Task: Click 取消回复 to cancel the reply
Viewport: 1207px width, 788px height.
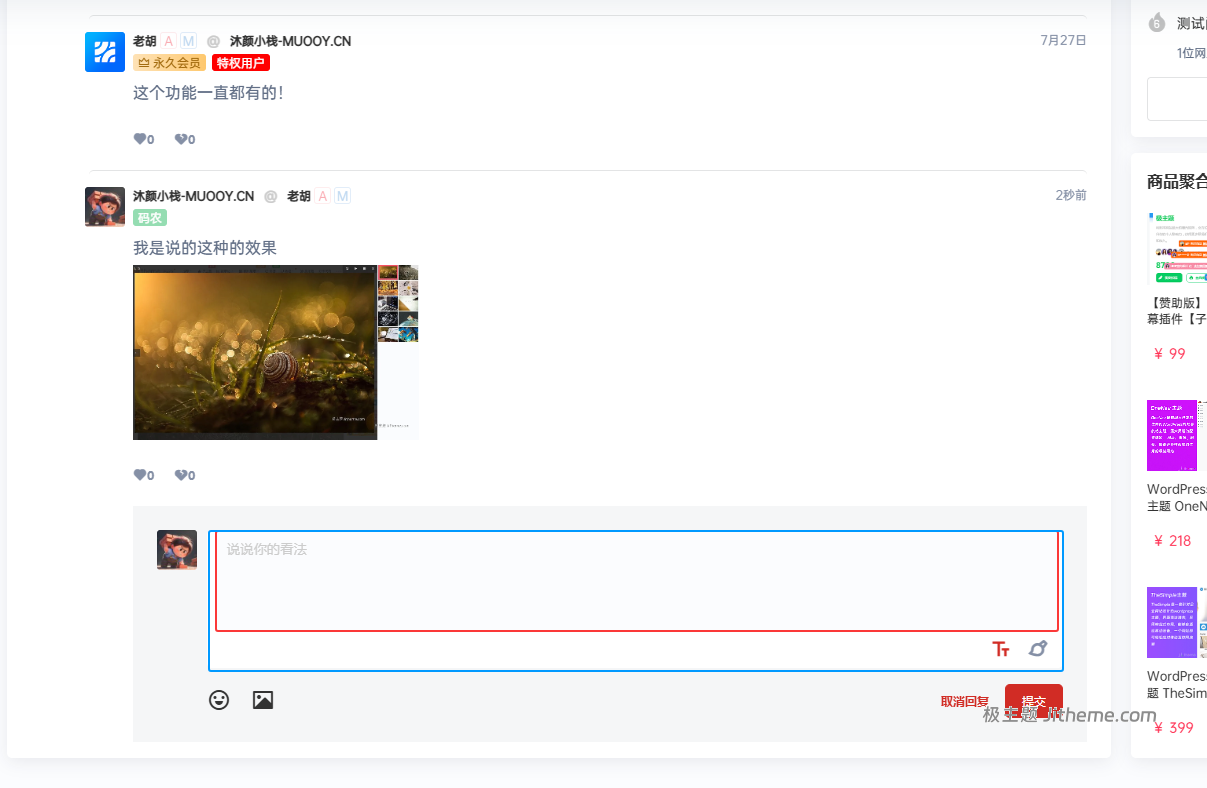Action: coord(965,702)
